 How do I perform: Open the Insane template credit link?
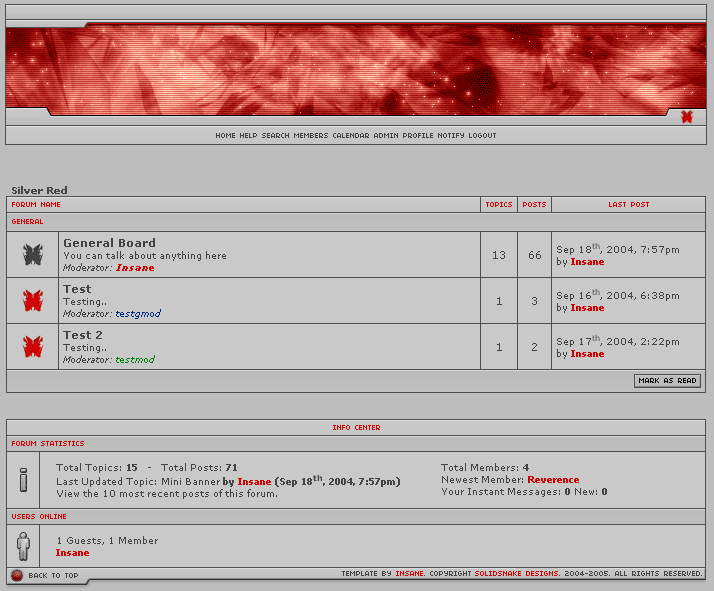tap(409, 574)
